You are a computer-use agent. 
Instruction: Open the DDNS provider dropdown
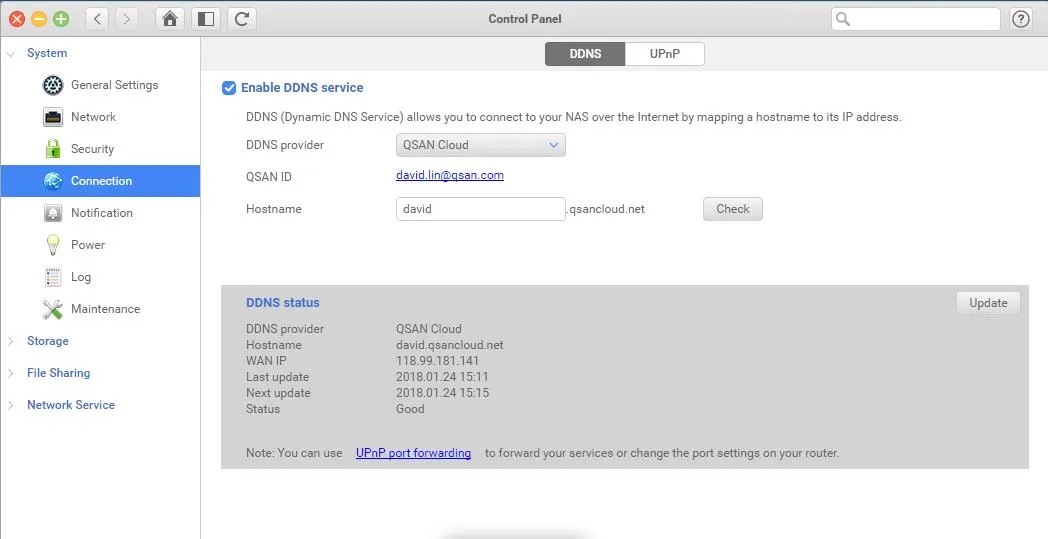coord(481,145)
